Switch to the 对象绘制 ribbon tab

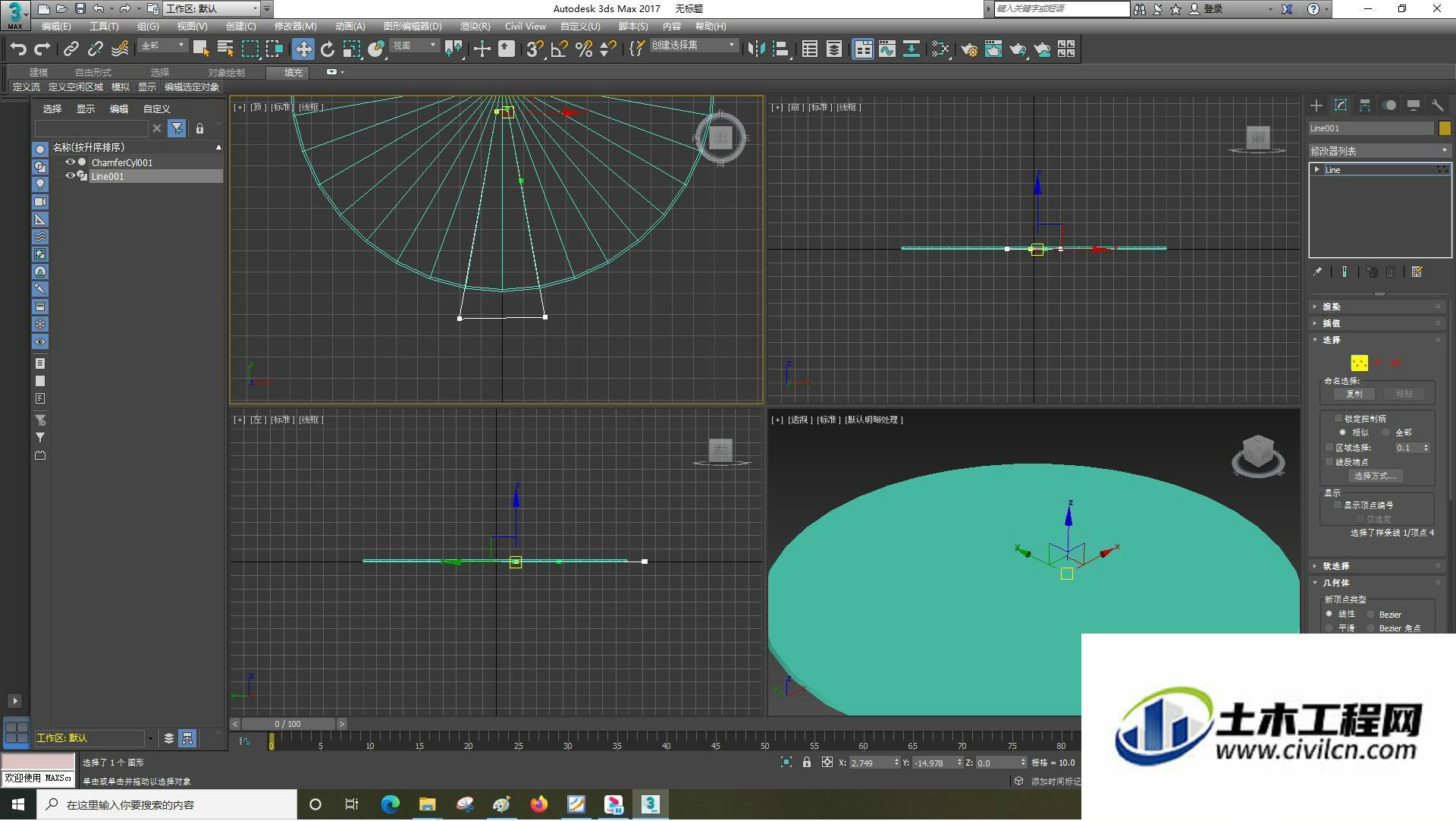pos(226,73)
